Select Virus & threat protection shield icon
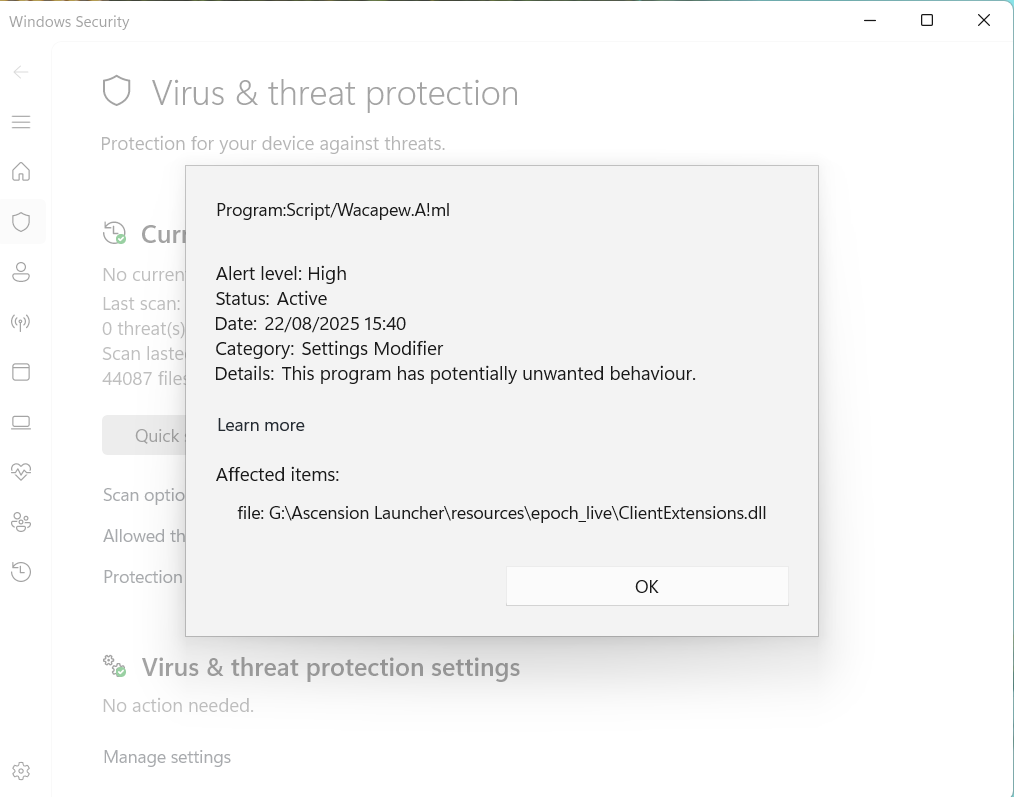The width and height of the screenshot is (1014, 797). pos(21,222)
